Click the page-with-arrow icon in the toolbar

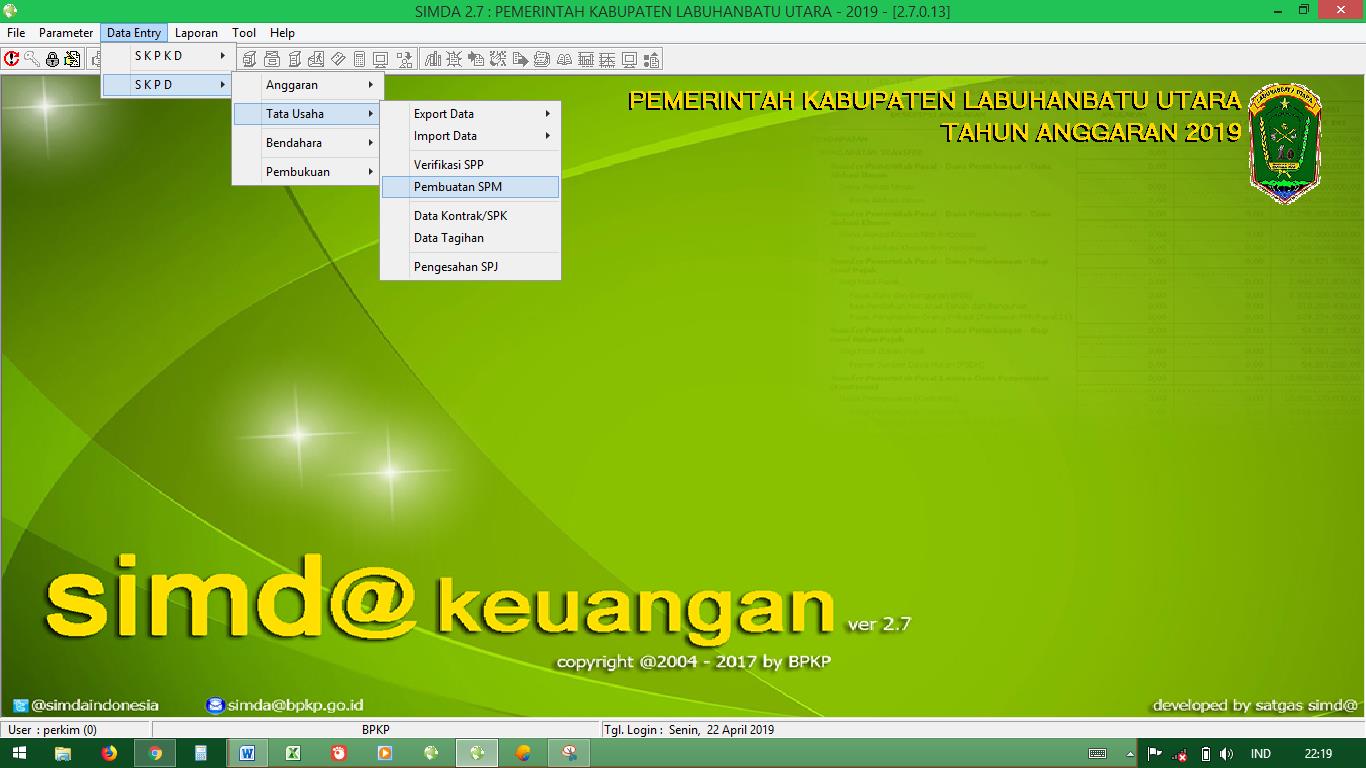pyautogui.click(x=521, y=59)
